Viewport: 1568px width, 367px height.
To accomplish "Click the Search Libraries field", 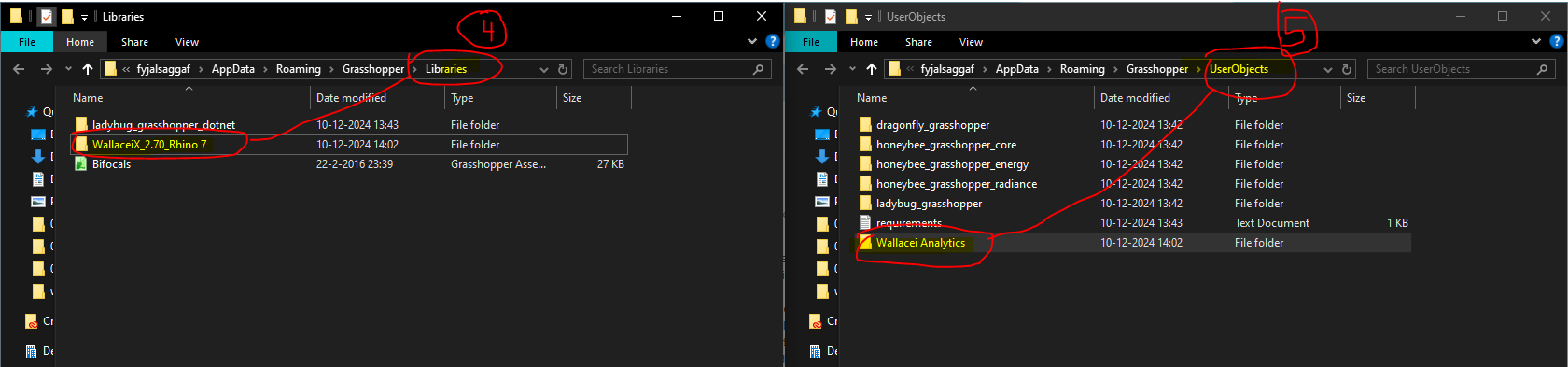I will coord(678,69).
